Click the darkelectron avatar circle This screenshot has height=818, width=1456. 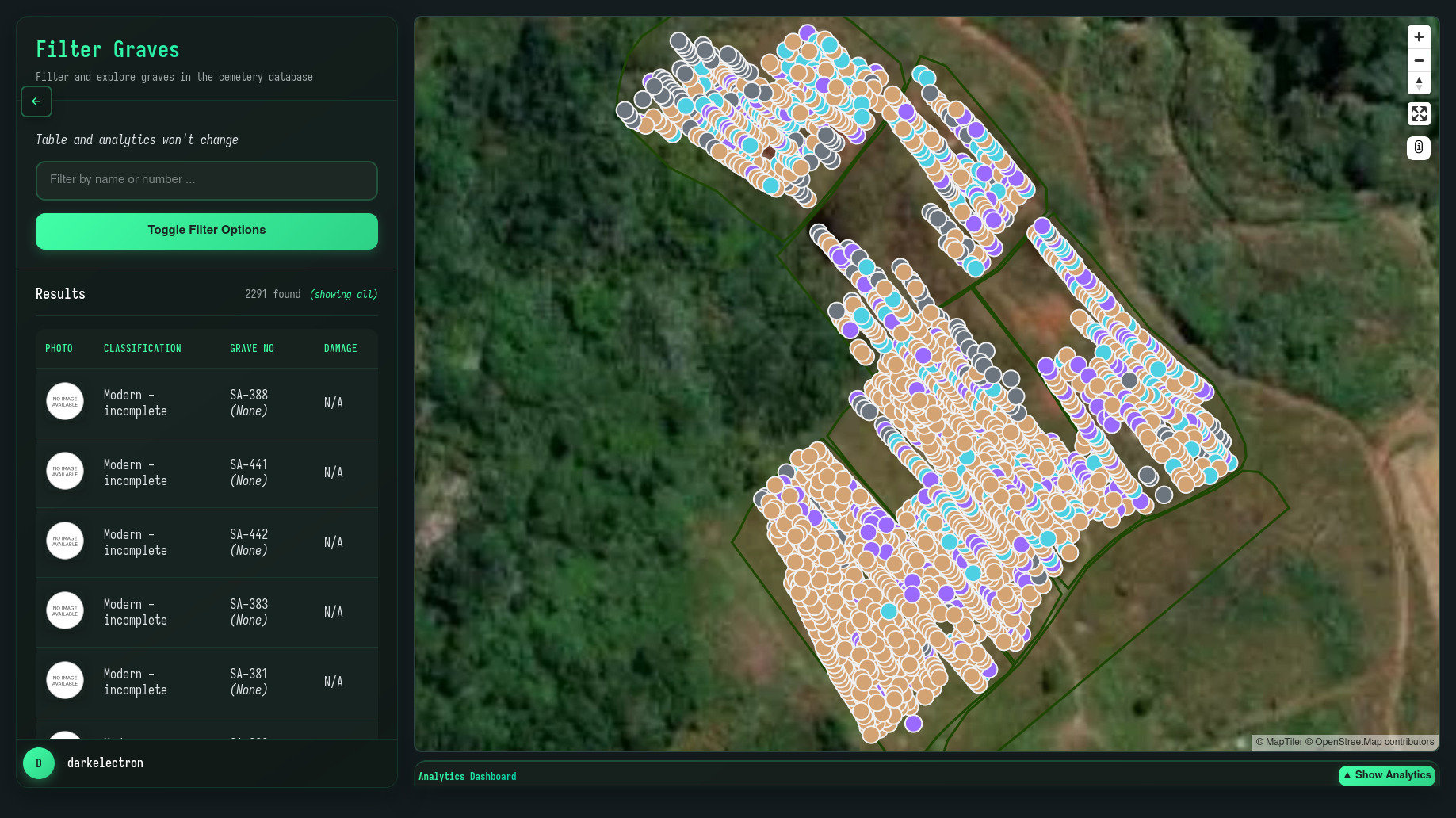point(39,763)
